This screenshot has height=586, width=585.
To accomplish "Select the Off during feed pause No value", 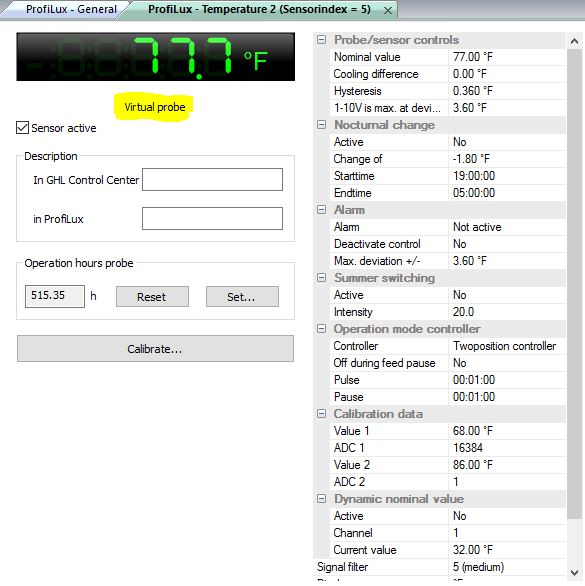I will click(507, 363).
